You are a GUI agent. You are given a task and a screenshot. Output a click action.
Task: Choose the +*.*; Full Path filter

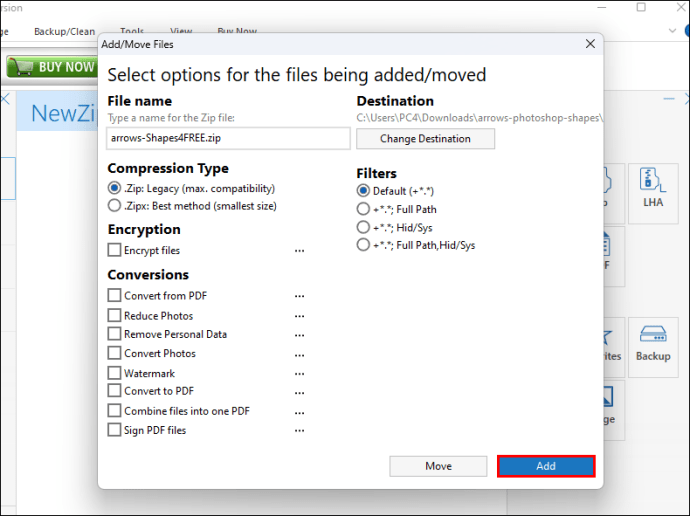(x=364, y=210)
